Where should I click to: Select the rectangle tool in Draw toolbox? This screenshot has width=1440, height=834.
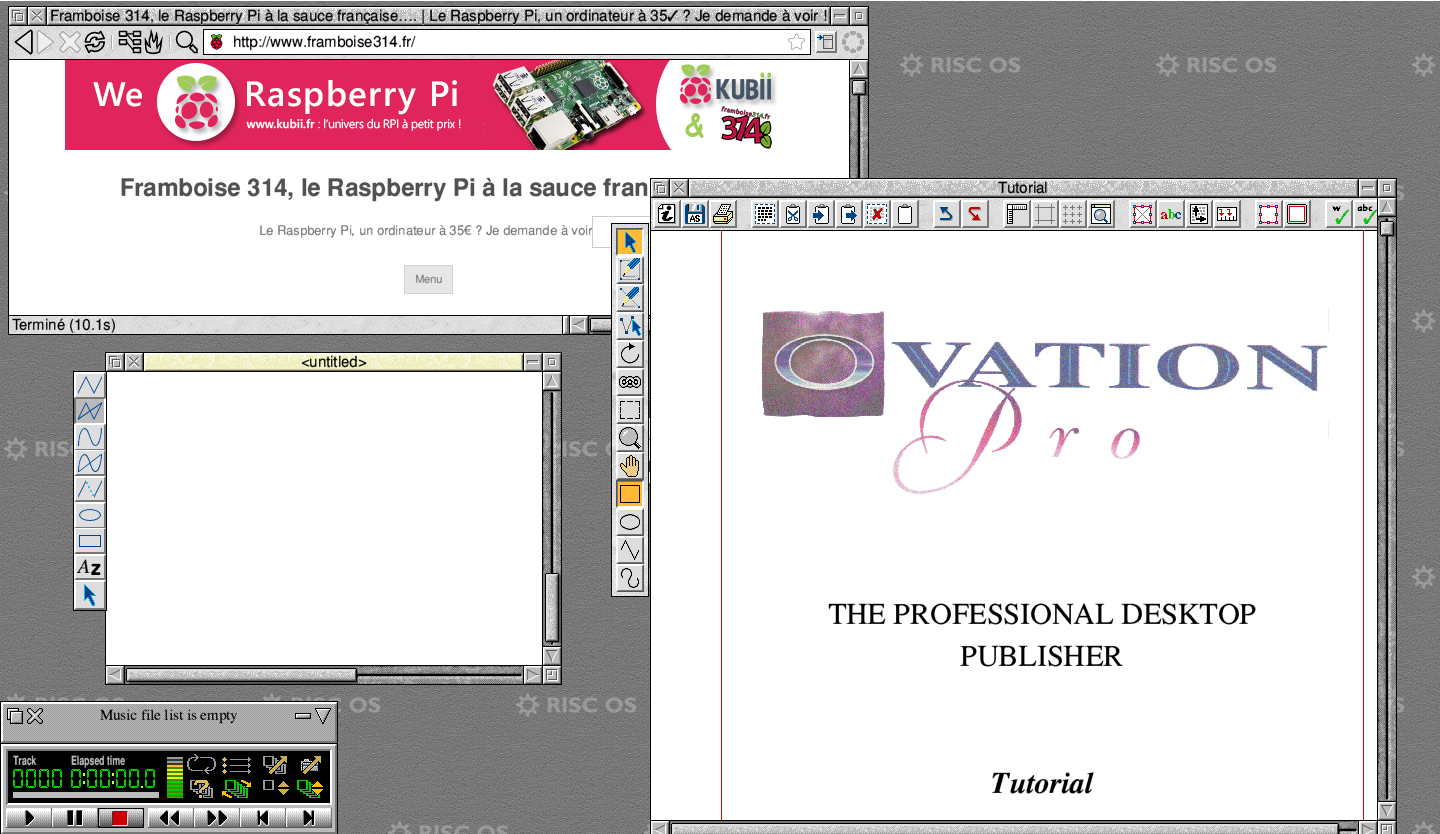[90, 541]
